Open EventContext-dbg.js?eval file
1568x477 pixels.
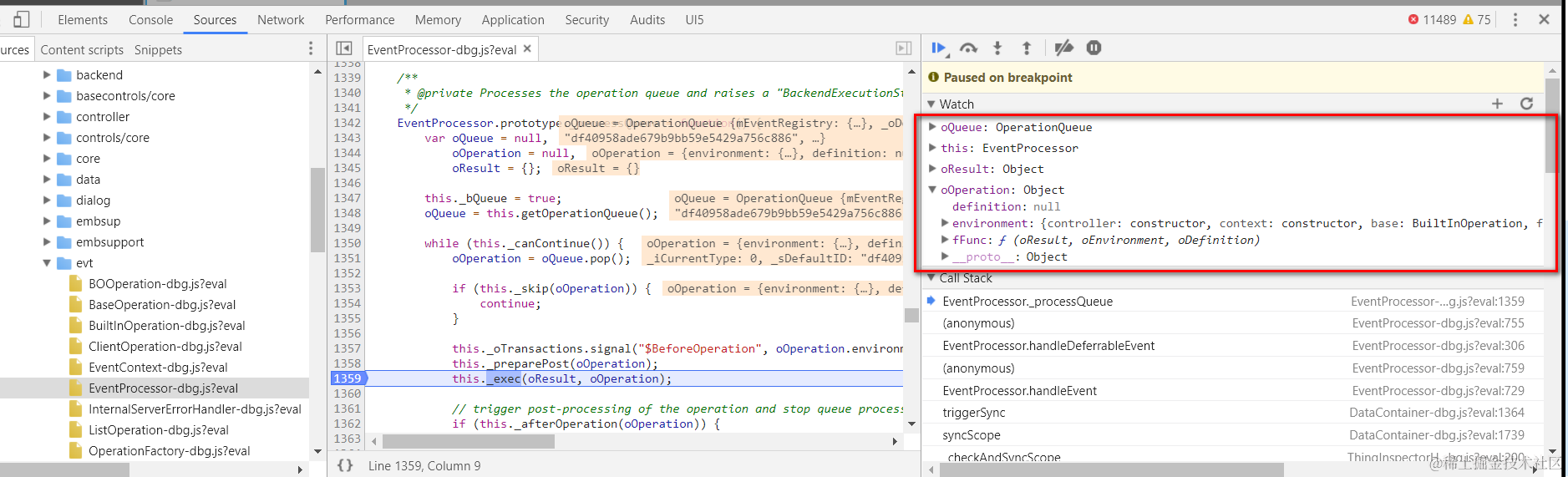[158, 367]
